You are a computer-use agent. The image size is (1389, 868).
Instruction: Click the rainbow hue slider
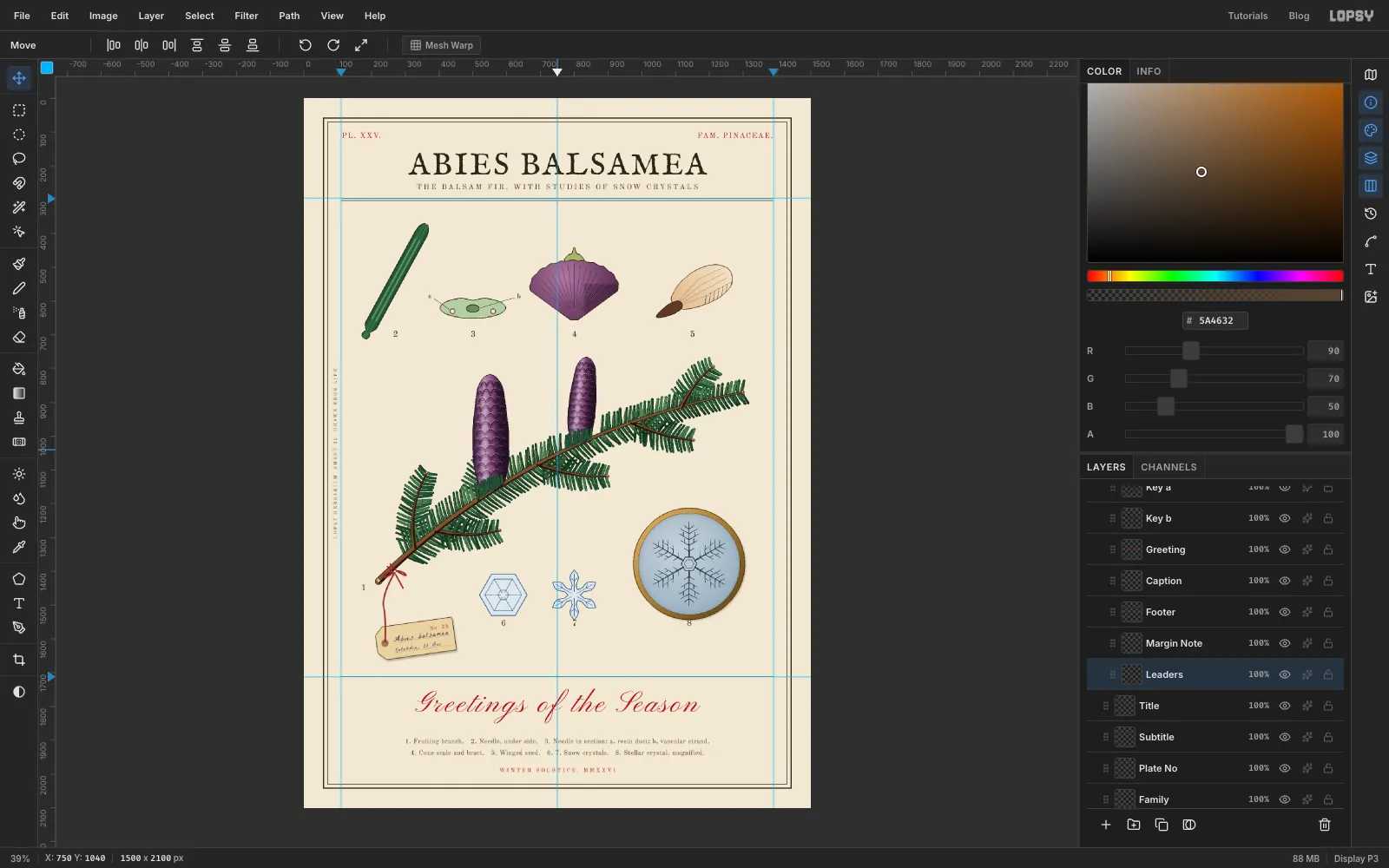1215,276
